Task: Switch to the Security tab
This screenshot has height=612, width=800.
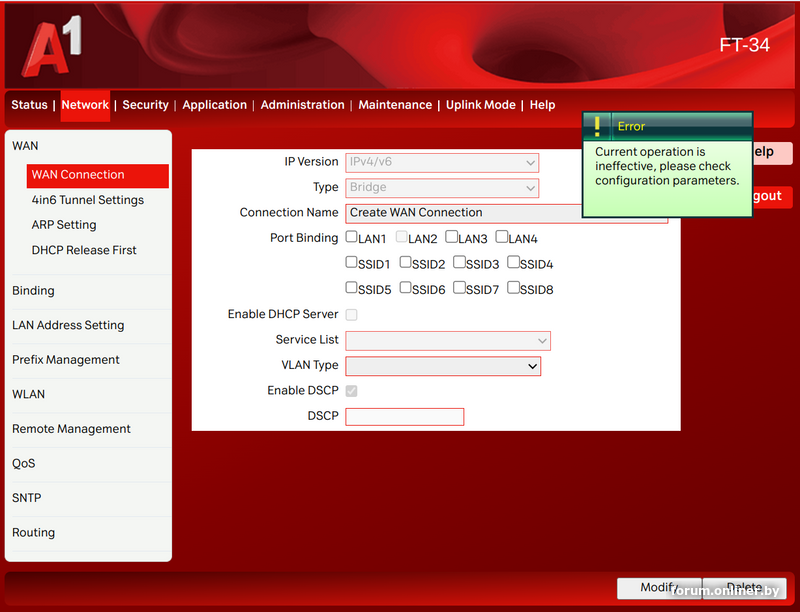Action: [x=145, y=105]
